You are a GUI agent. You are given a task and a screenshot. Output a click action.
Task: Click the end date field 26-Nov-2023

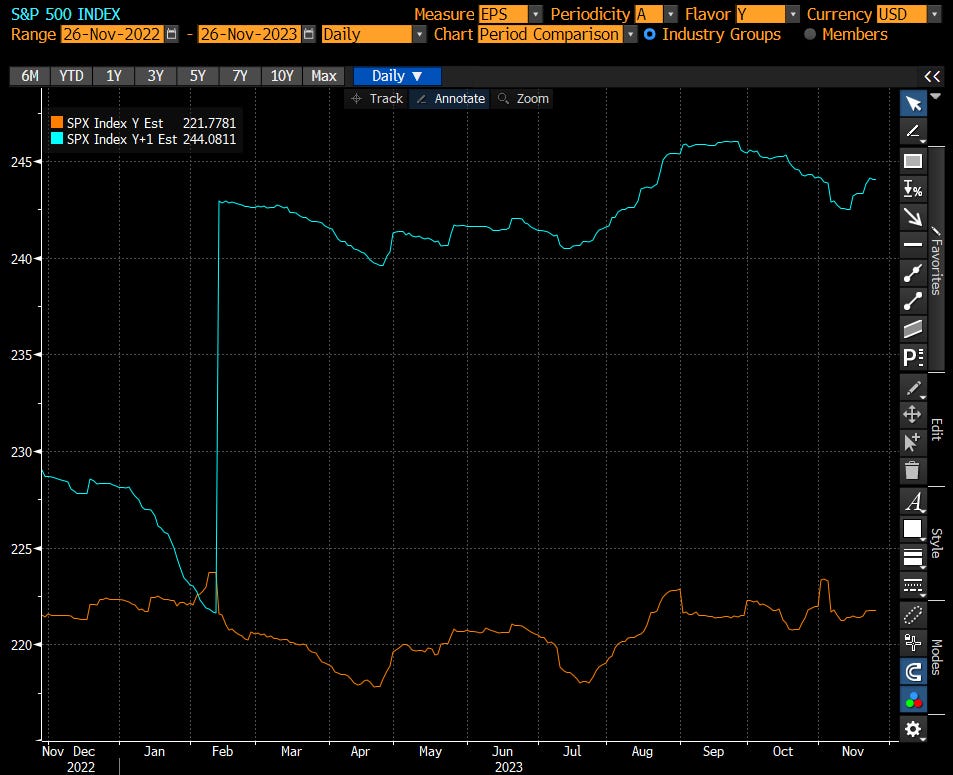249,34
